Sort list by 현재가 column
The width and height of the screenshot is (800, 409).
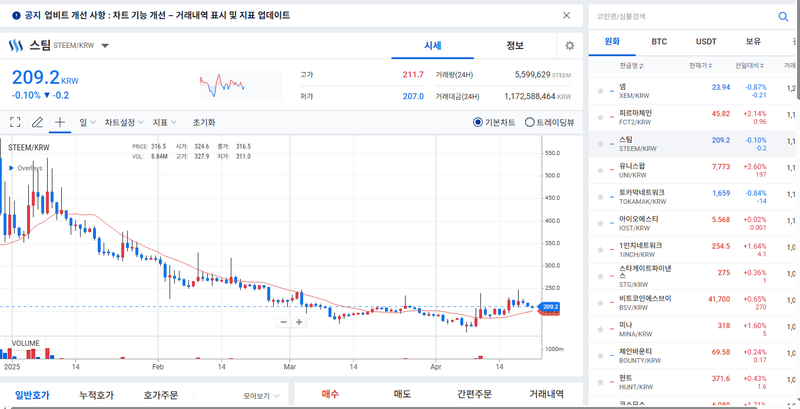[x=700, y=66]
